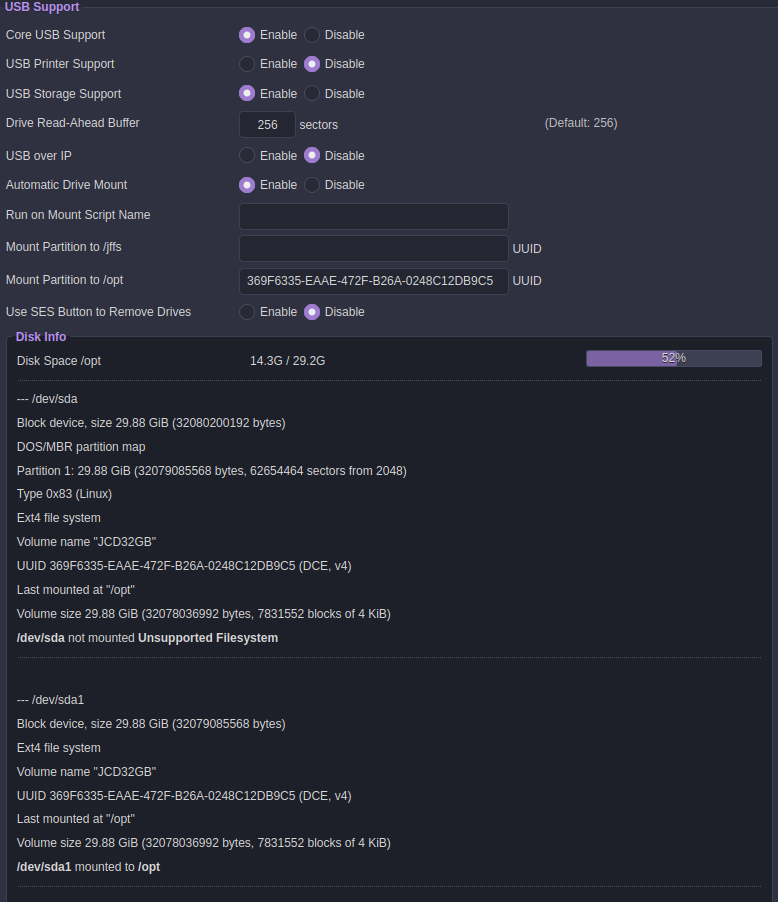Click the Disk Info section heading
The image size is (778, 902).
click(x=41, y=337)
